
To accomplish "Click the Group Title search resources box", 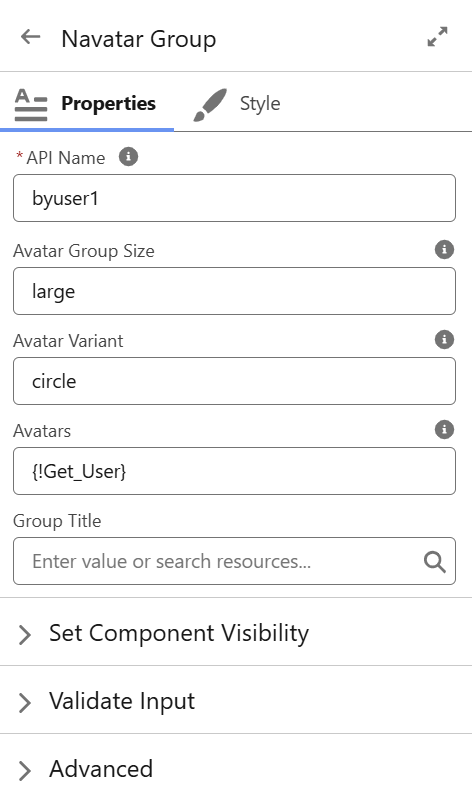I will click(234, 561).
